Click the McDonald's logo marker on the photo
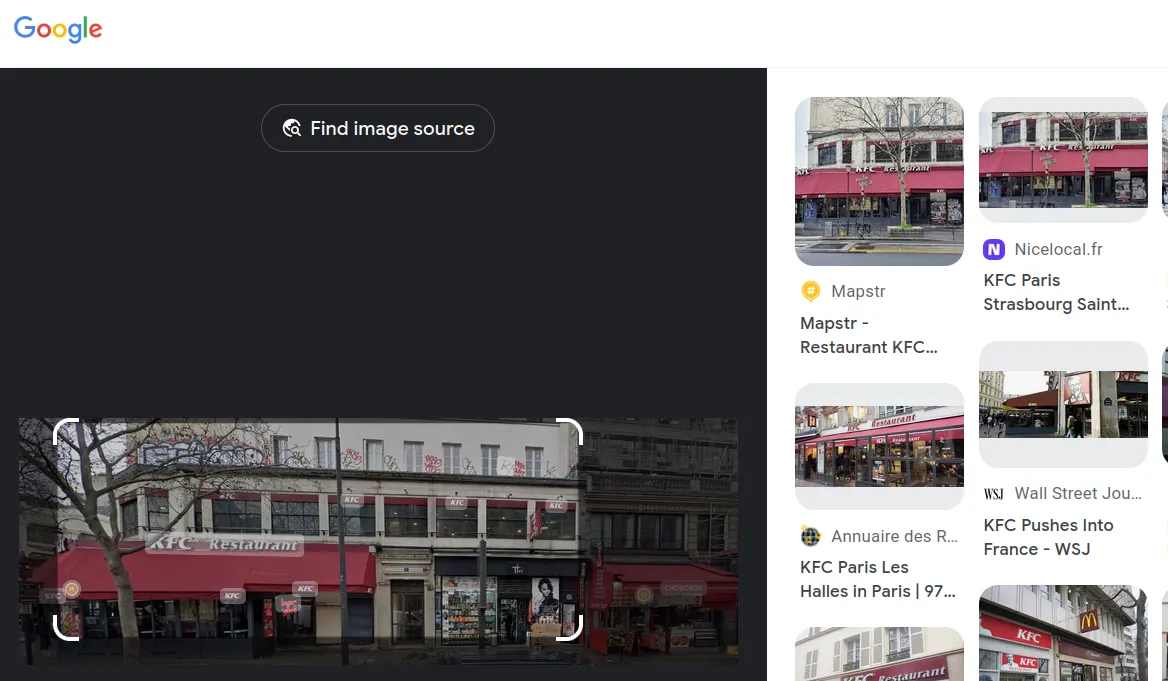The image size is (1168, 681). (x=71, y=589)
